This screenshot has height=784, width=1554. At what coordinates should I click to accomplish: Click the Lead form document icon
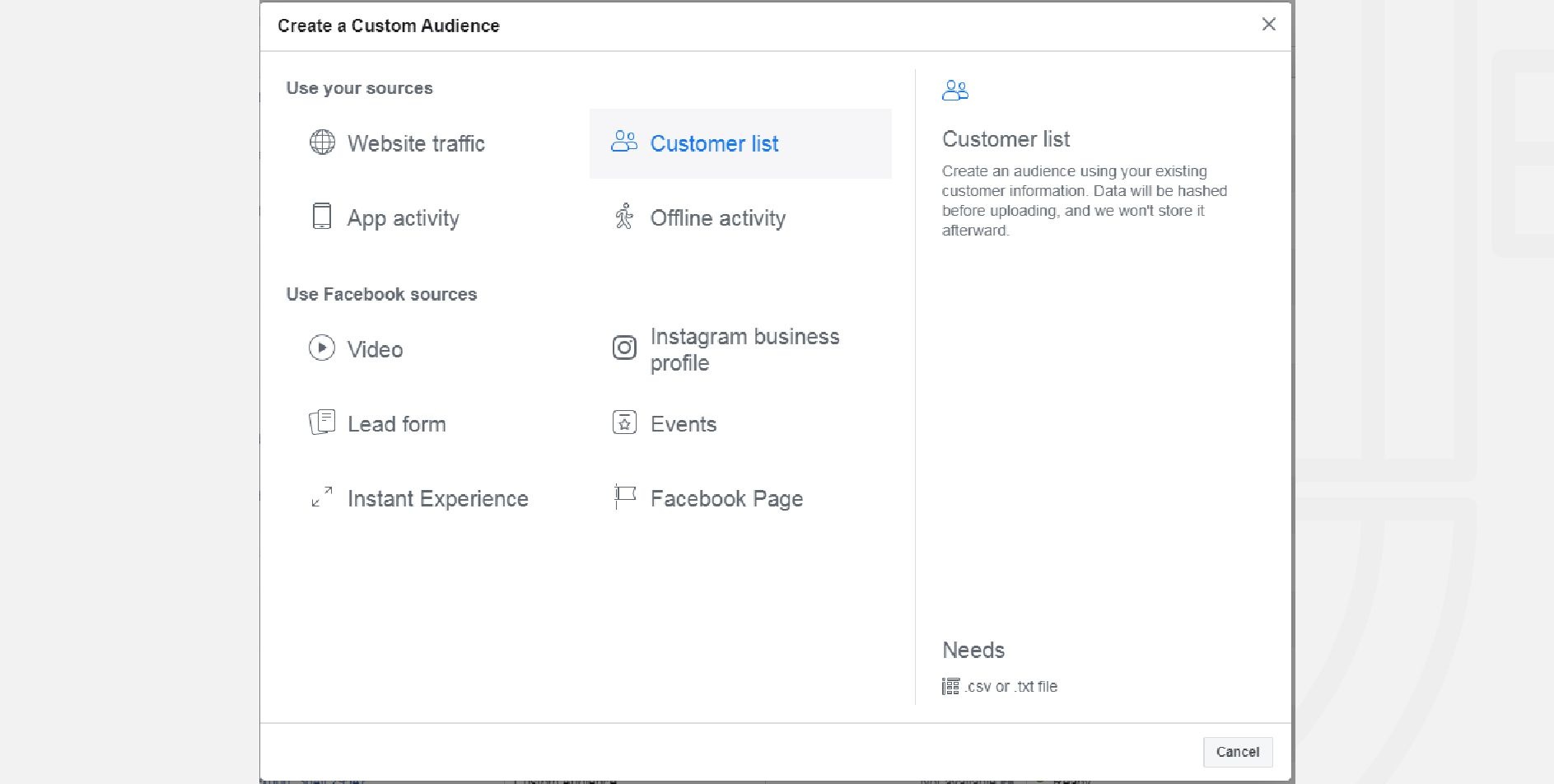click(322, 422)
